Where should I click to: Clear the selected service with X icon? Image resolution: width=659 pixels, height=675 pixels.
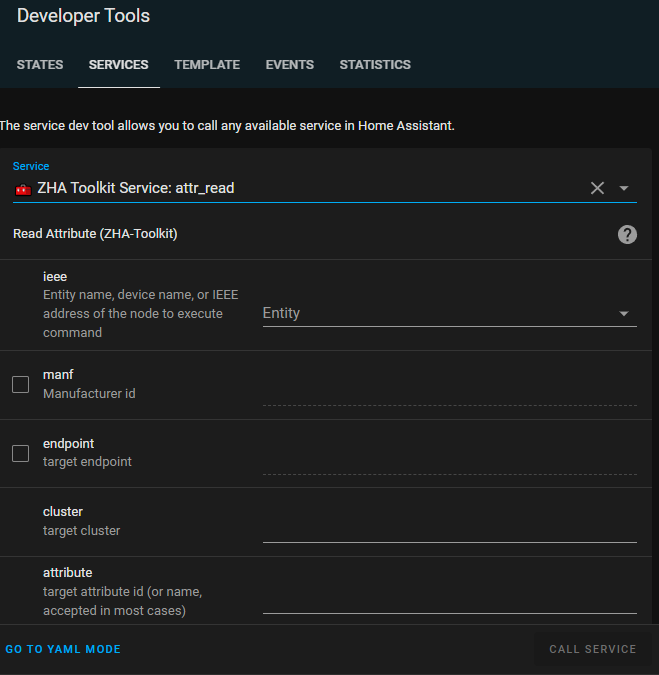tap(597, 188)
